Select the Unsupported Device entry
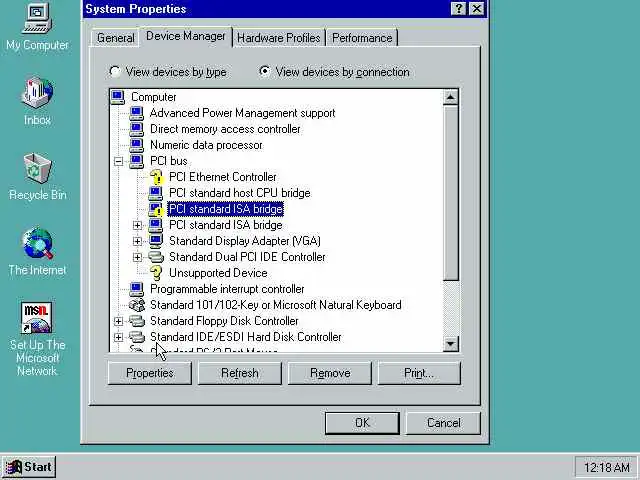640x480 pixels. (x=218, y=273)
